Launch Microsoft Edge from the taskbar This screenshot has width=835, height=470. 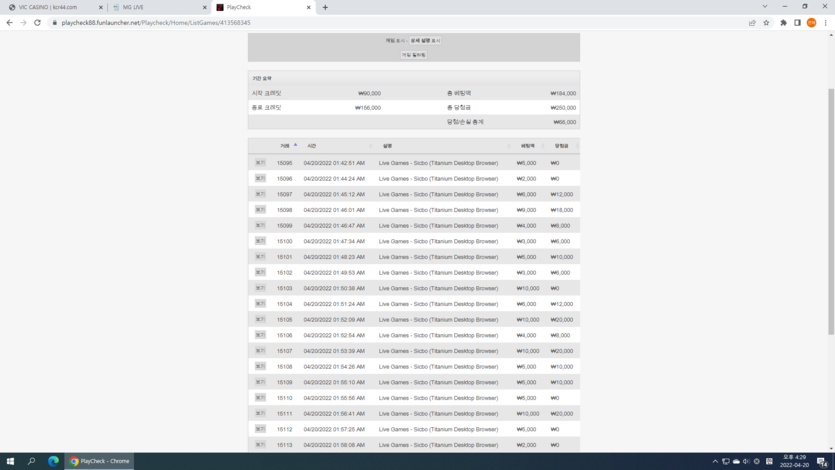click(x=53, y=461)
